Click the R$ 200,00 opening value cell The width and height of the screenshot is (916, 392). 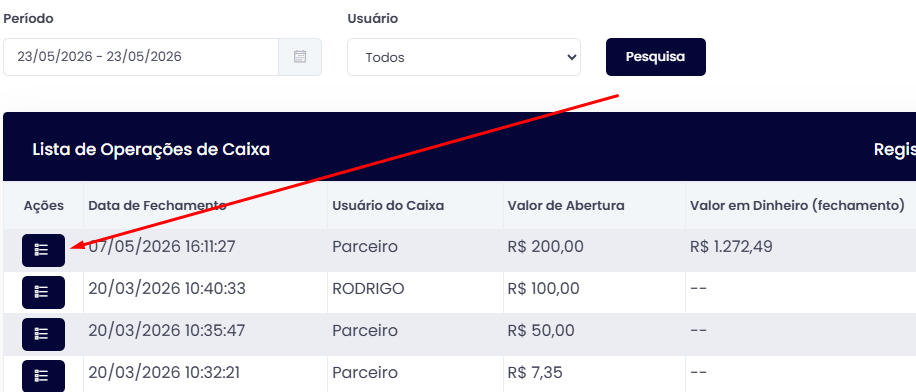[545, 247]
